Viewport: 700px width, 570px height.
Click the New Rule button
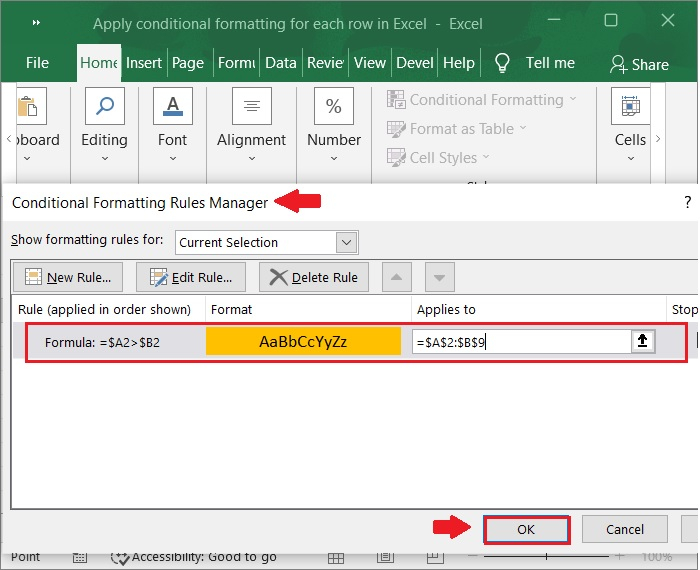coord(68,277)
